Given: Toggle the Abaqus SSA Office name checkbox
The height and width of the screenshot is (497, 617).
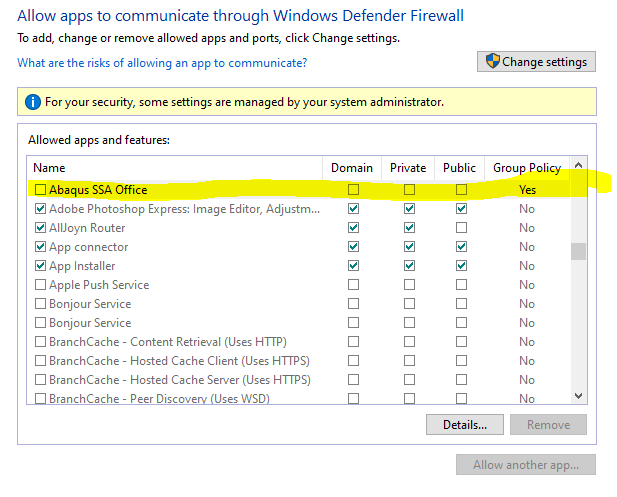Looking at the screenshot, I should pyautogui.click(x=40, y=190).
